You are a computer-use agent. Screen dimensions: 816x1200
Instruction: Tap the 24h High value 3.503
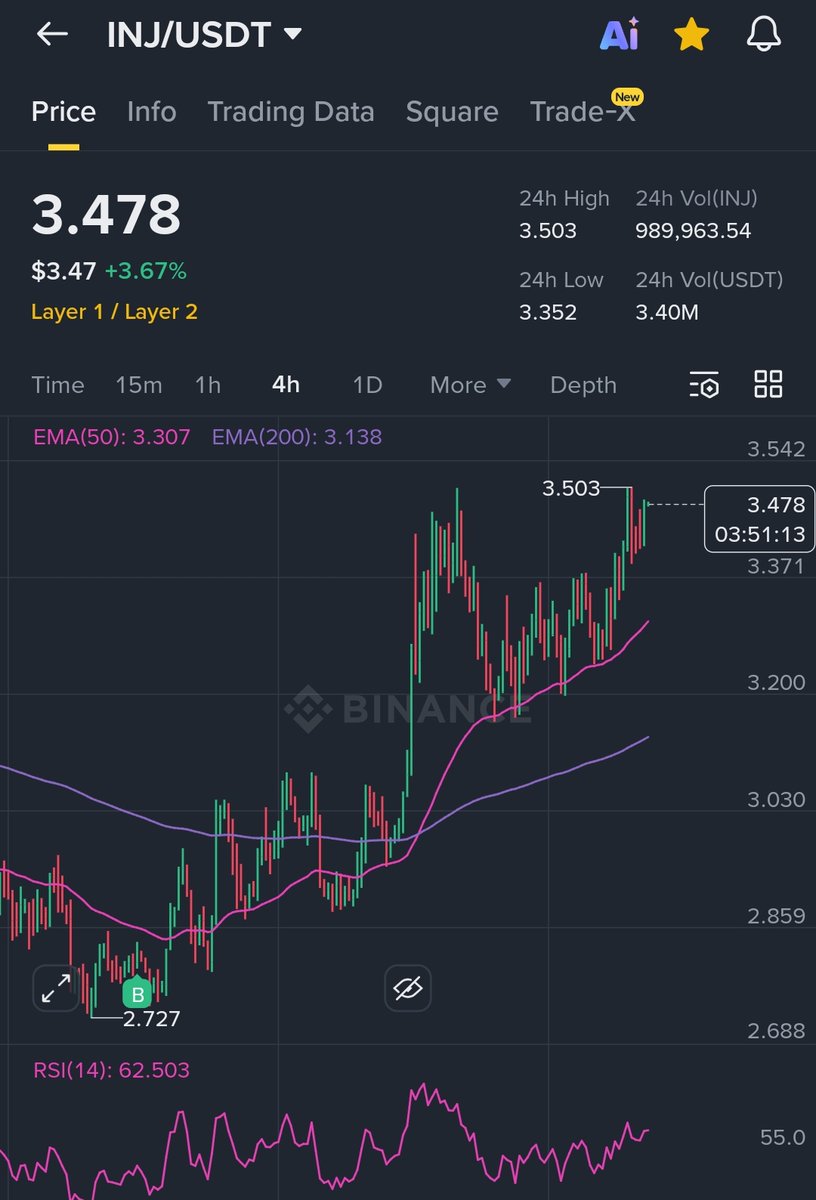pyautogui.click(x=548, y=231)
